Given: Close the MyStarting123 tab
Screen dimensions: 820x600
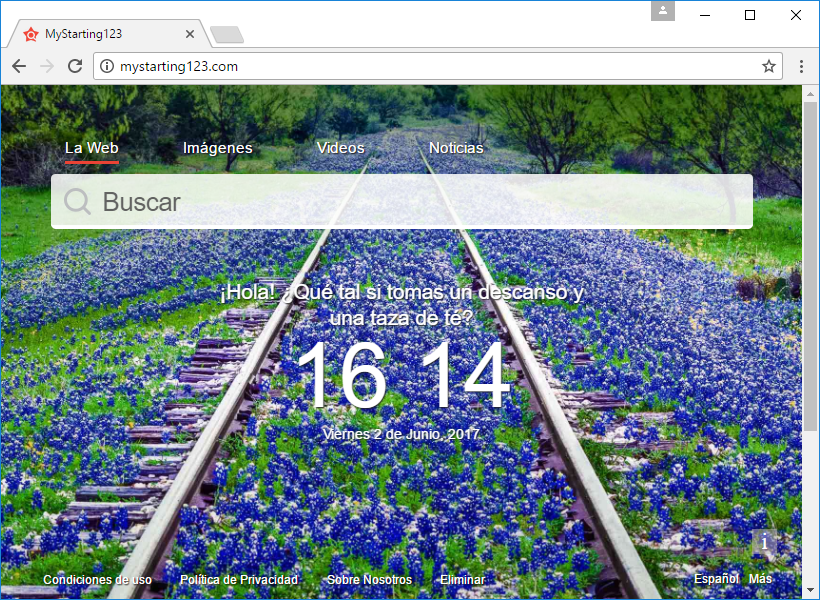Looking at the screenshot, I should tap(190, 34).
